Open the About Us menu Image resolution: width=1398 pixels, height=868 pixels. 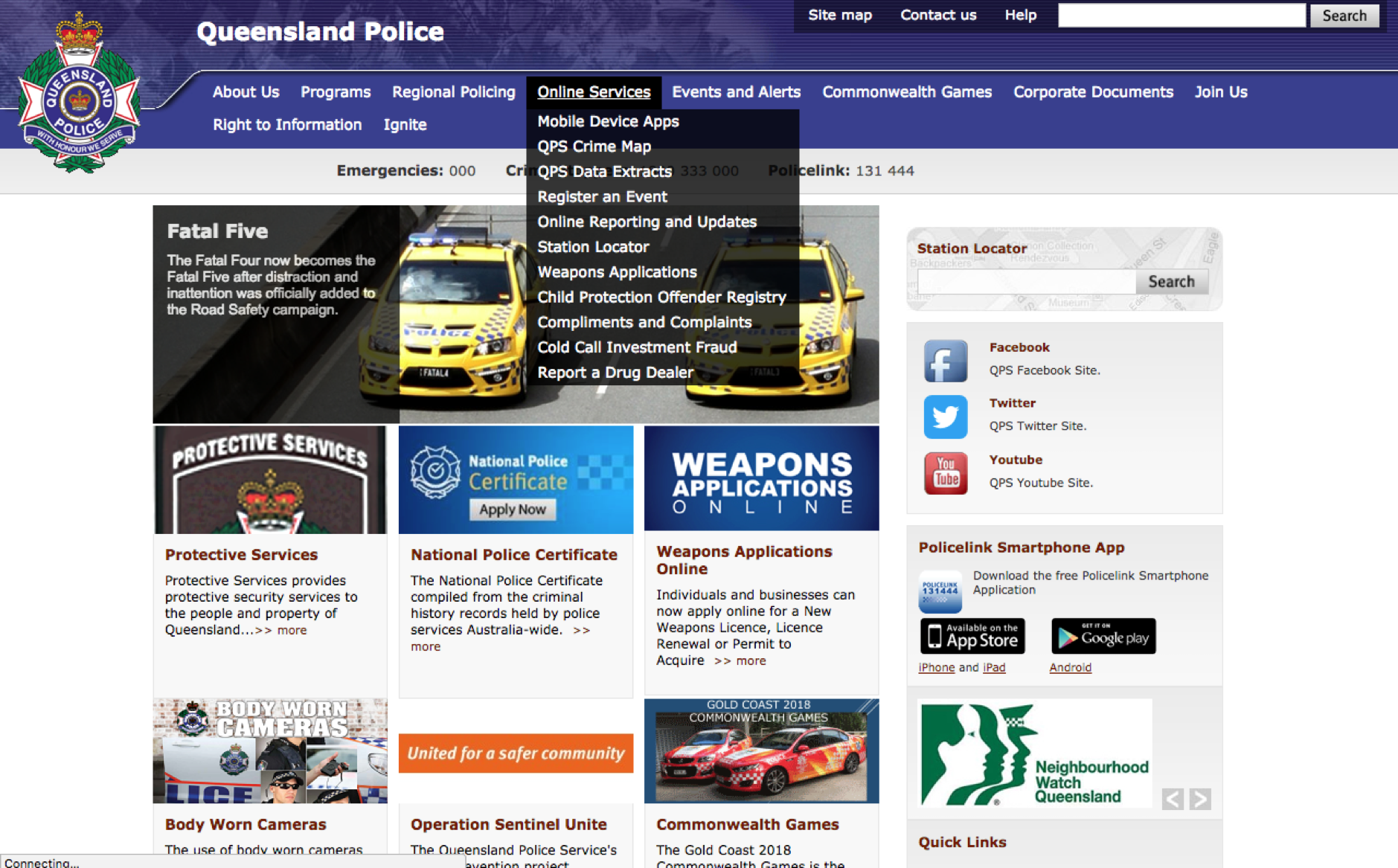pyautogui.click(x=246, y=92)
